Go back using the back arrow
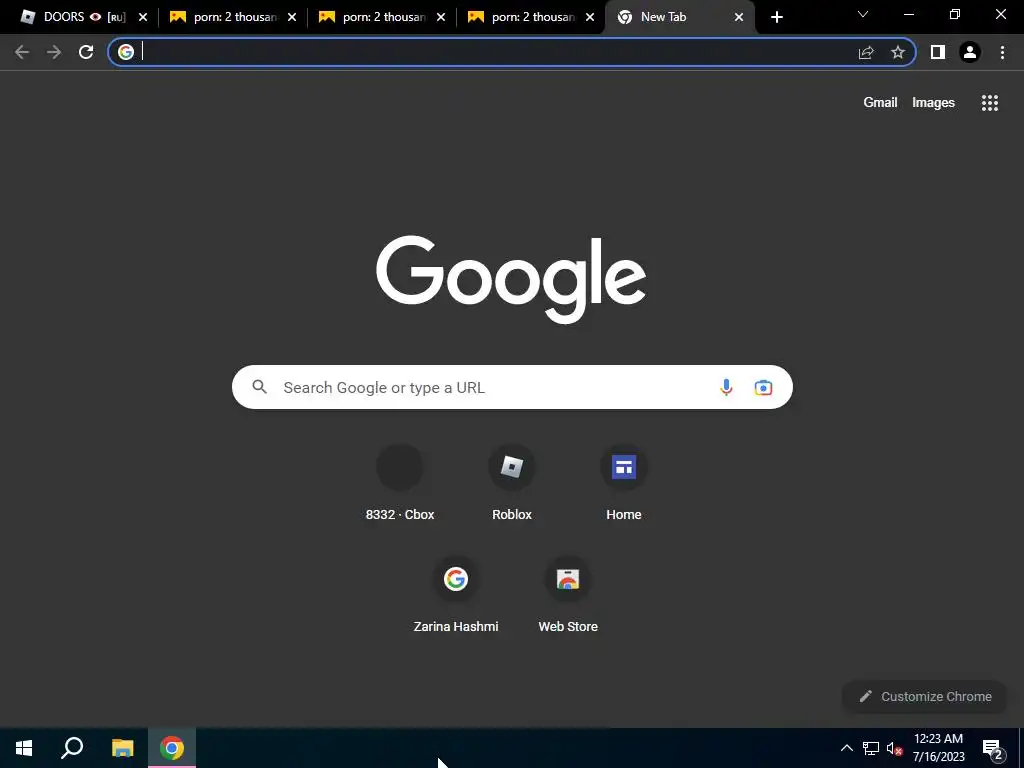1024x768 pixels. pos(22,52)
